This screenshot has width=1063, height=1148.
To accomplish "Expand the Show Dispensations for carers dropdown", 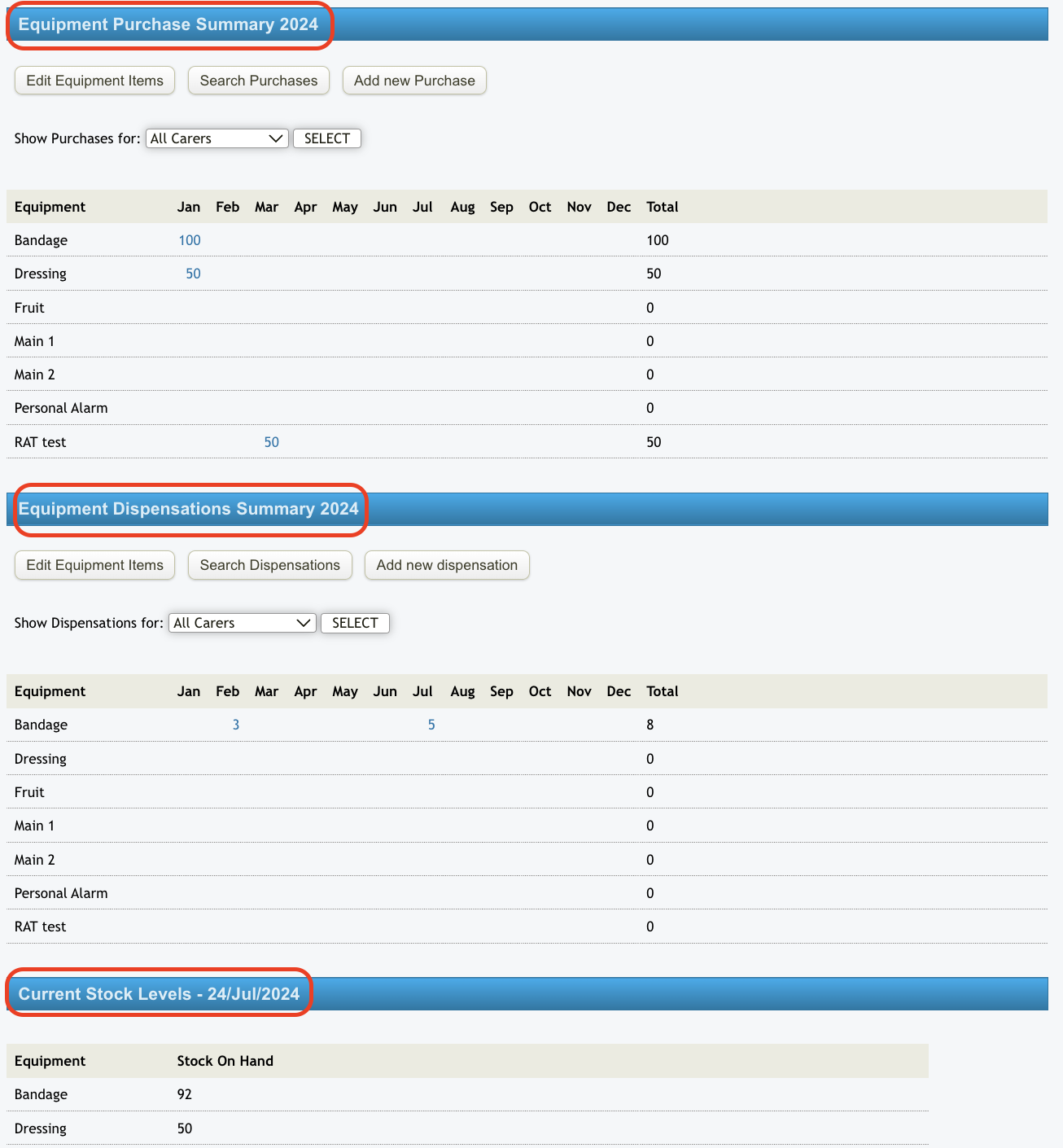I will click(242, 623).
